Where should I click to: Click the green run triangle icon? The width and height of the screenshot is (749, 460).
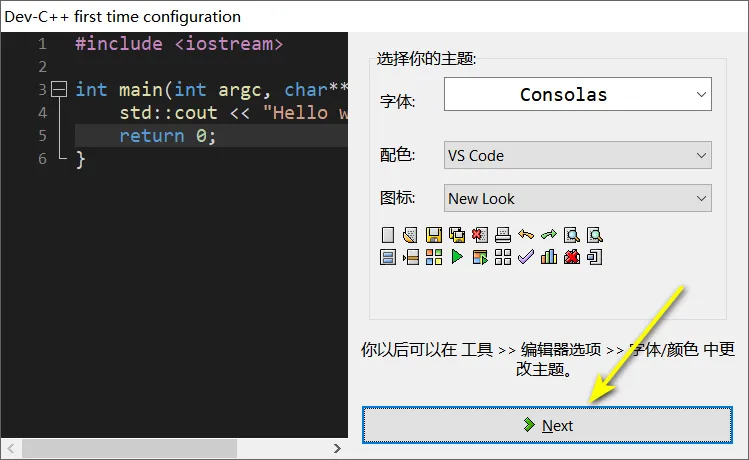[456, 257]
